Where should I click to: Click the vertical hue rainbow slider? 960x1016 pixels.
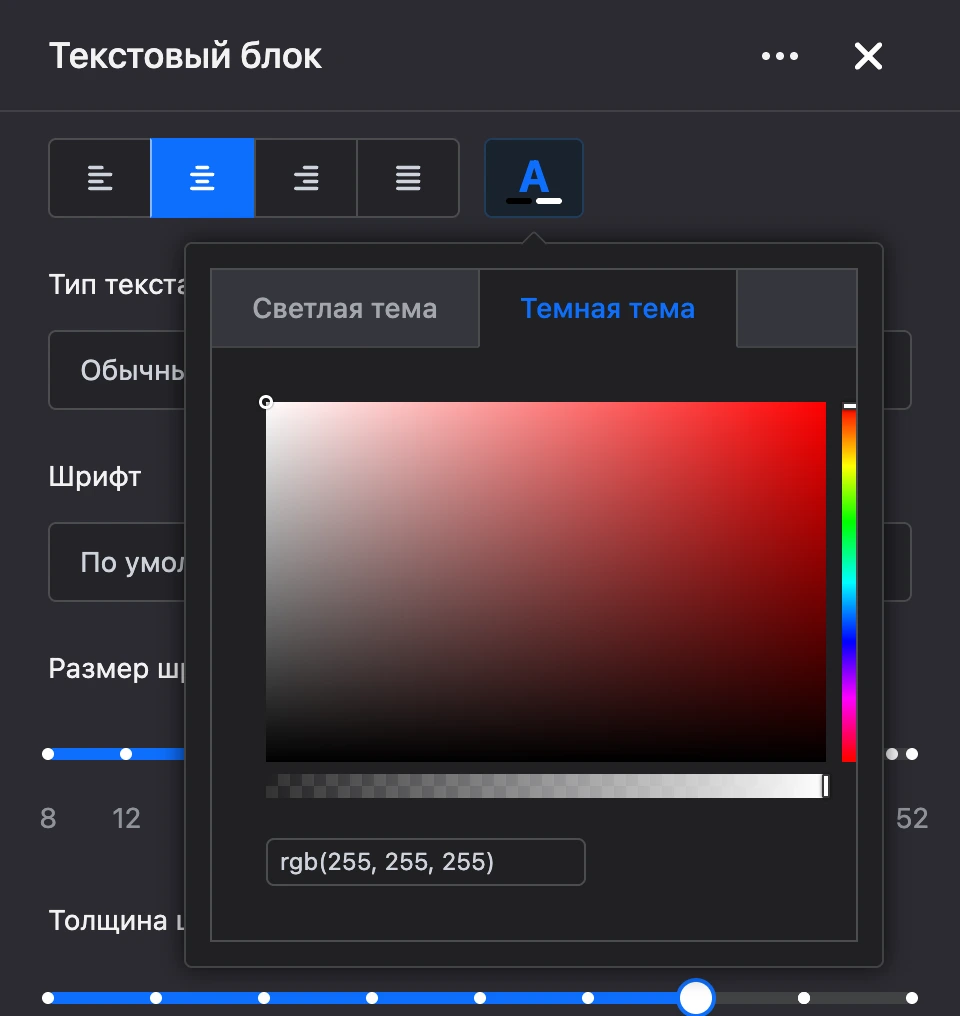coord(849,582)
